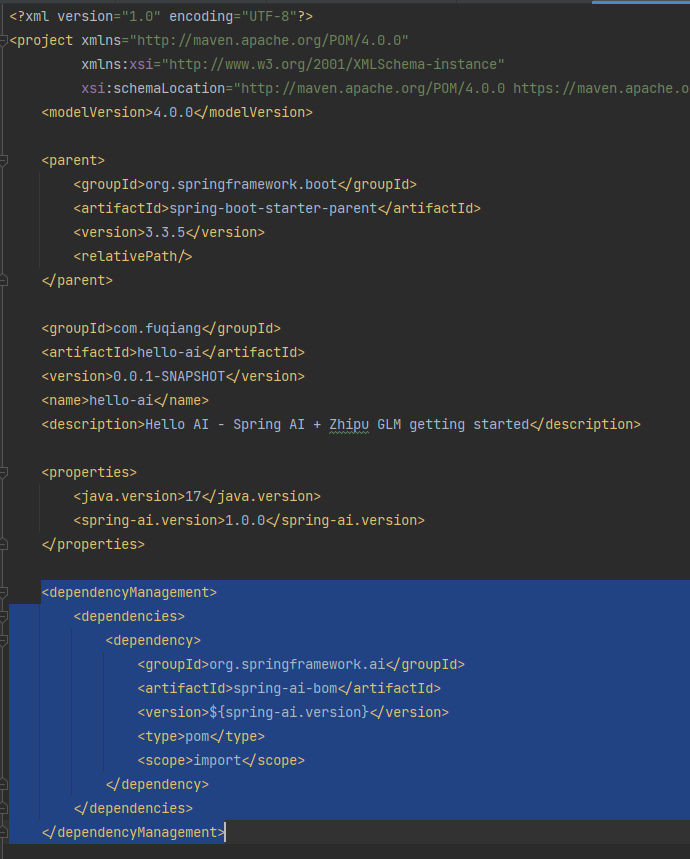Click the parent version value 3.3.5
Screen dimensions: 690x859
click(x=165, y=232)
